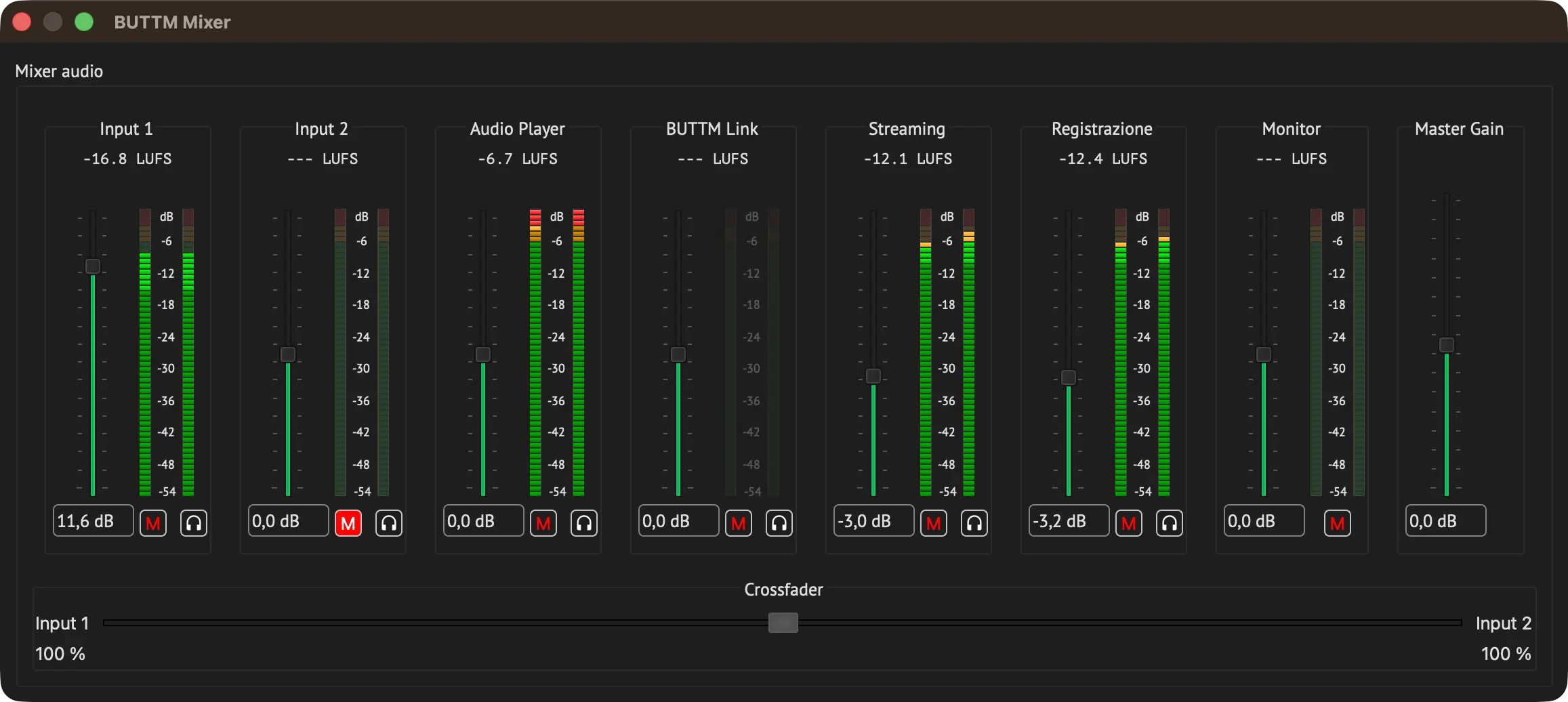Unmute the Input 2 channel
The height and width of the screenshot is (702, 1568).
pyautogui.click(x=348, y=523)
